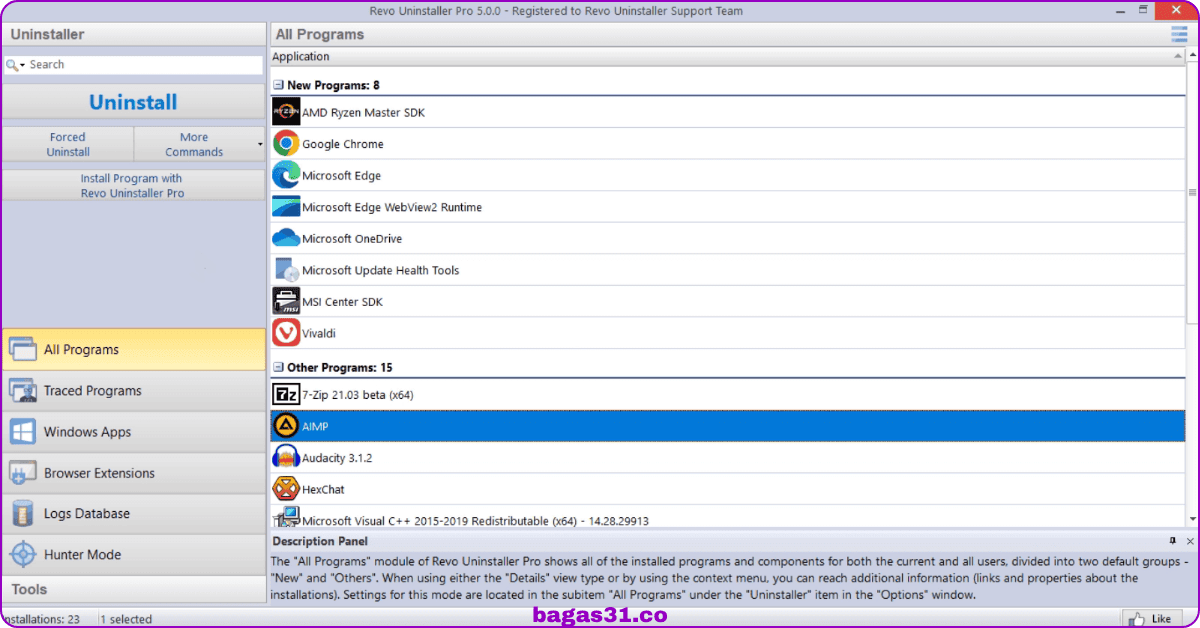Click the Uninstaller panel header
Image resolution: width=1200 pixels, height=628 pixels.
point(133,34)
